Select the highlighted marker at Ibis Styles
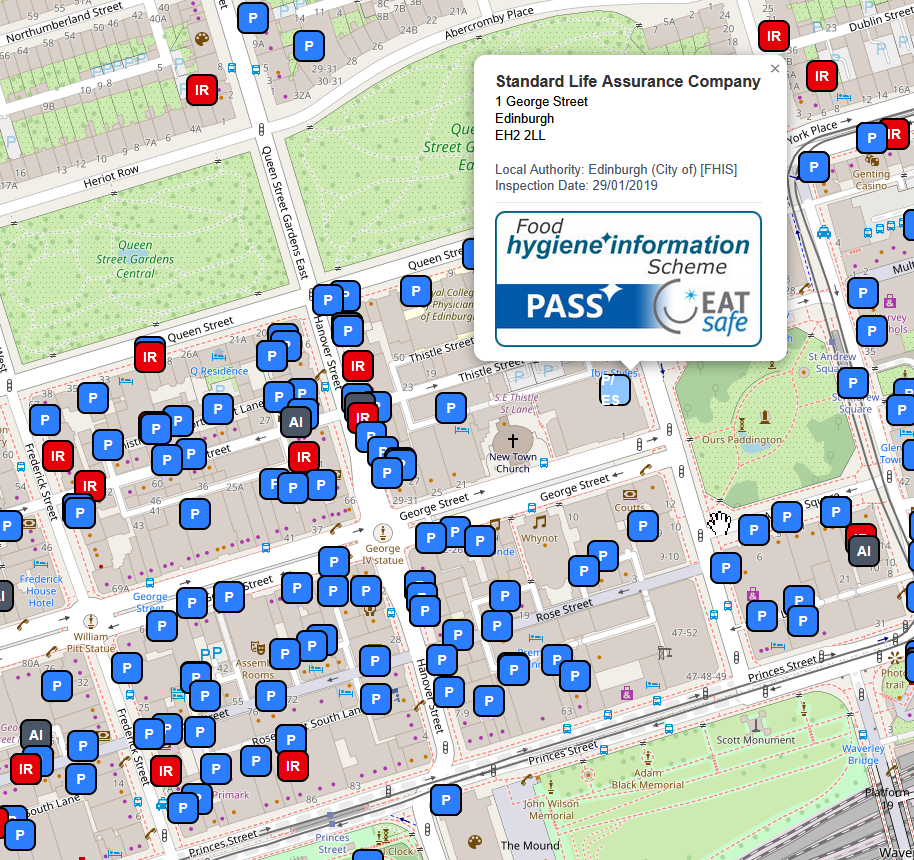This screenshot has width=914, height=860. [x=615, y=391]
